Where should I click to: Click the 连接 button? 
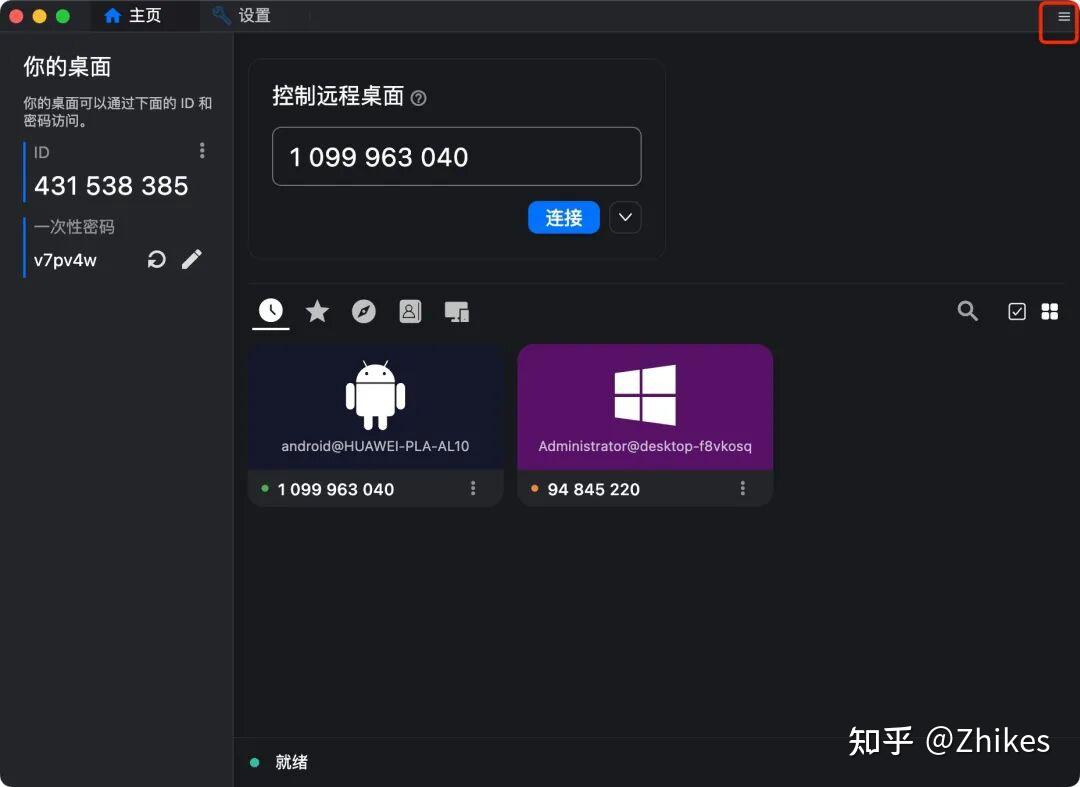[563, 217]
